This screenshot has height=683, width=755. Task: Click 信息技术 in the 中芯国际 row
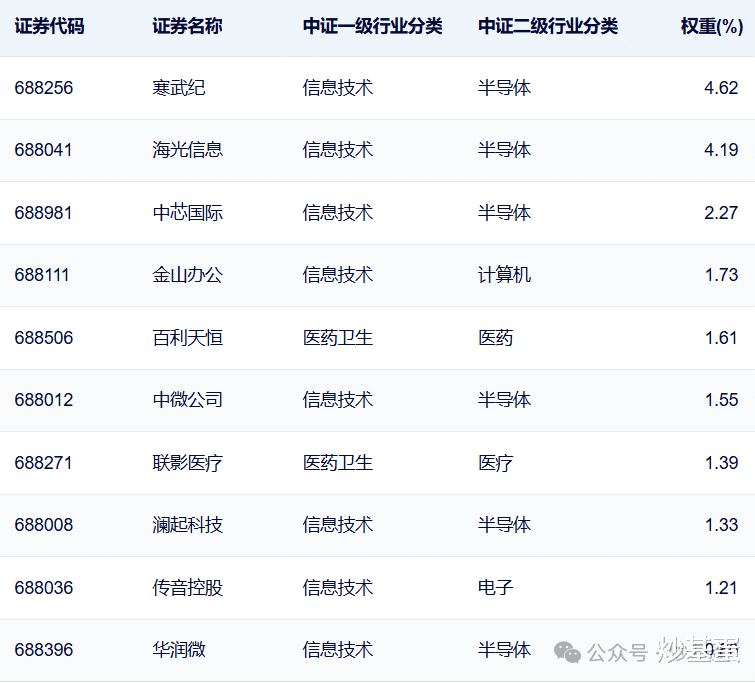338,212
